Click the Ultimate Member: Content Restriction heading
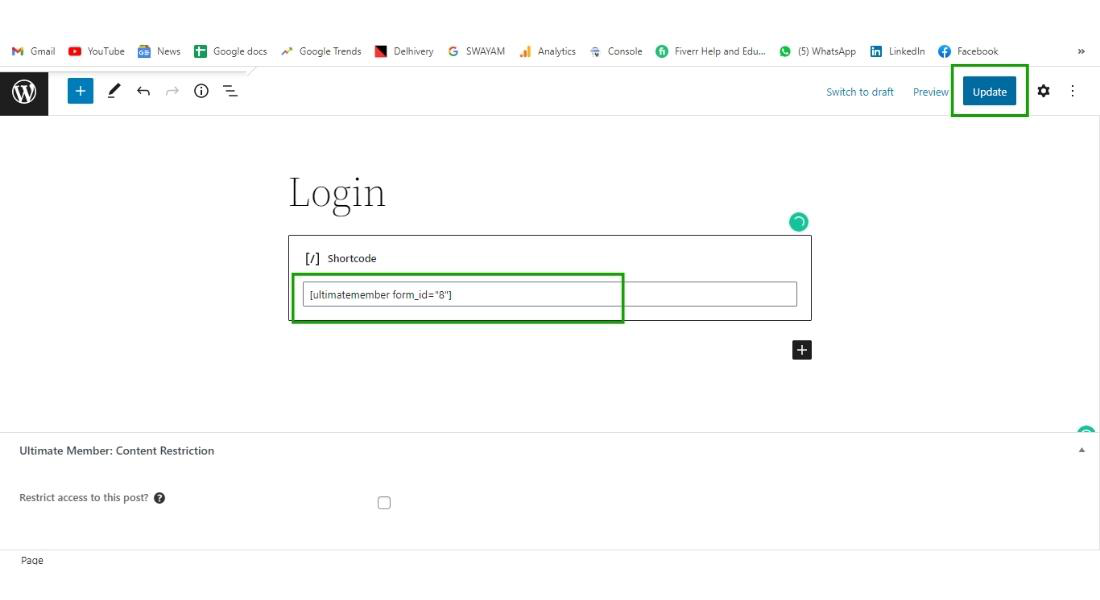 [116, 451]
